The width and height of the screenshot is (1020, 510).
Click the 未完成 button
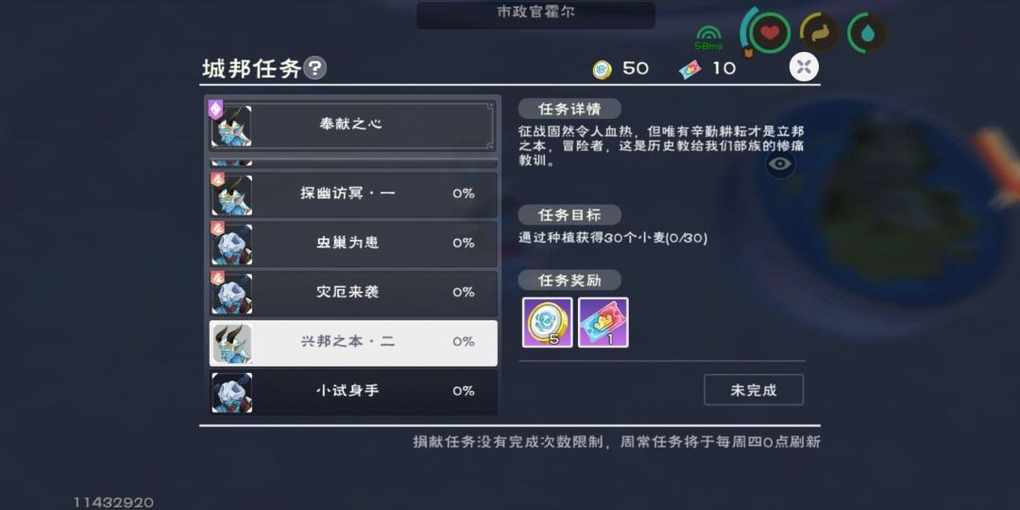coord(753,390)
